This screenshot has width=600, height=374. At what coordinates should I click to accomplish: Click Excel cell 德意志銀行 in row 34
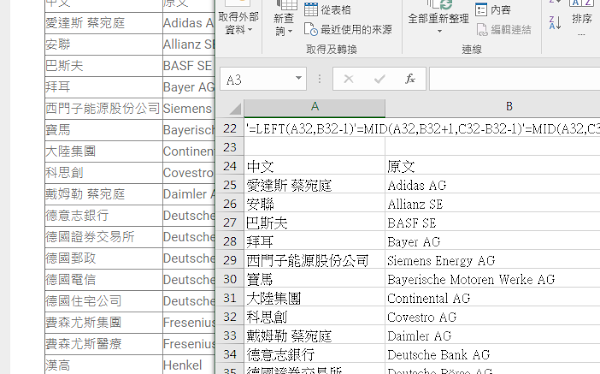[315, 354]
